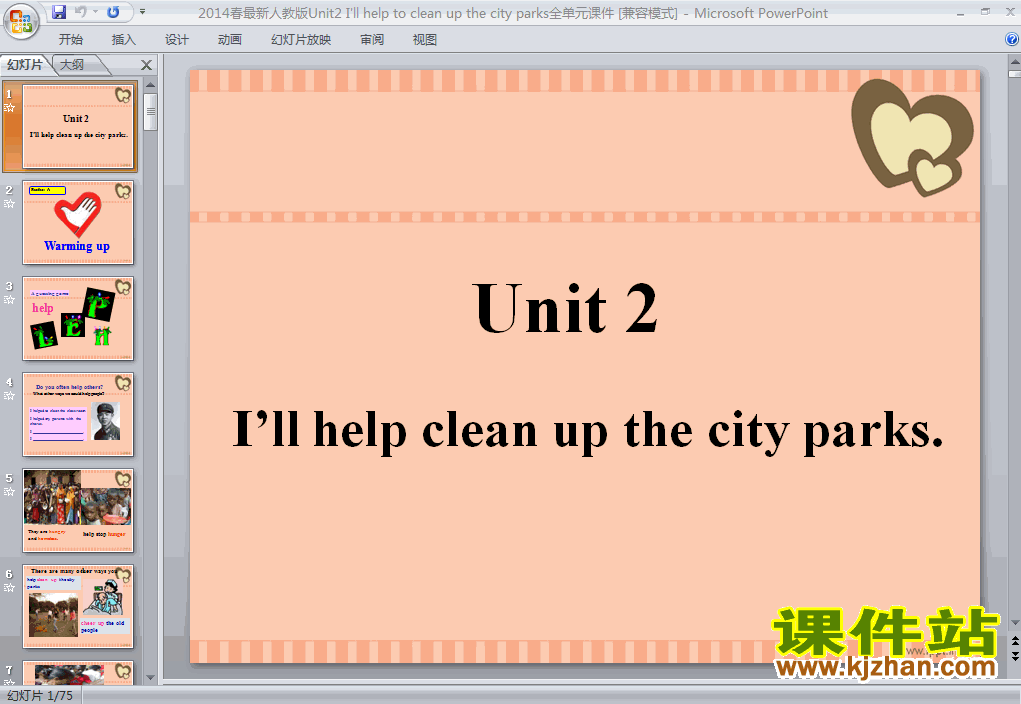Click the thumbnail pane scrollbar handle

(150, 111)
